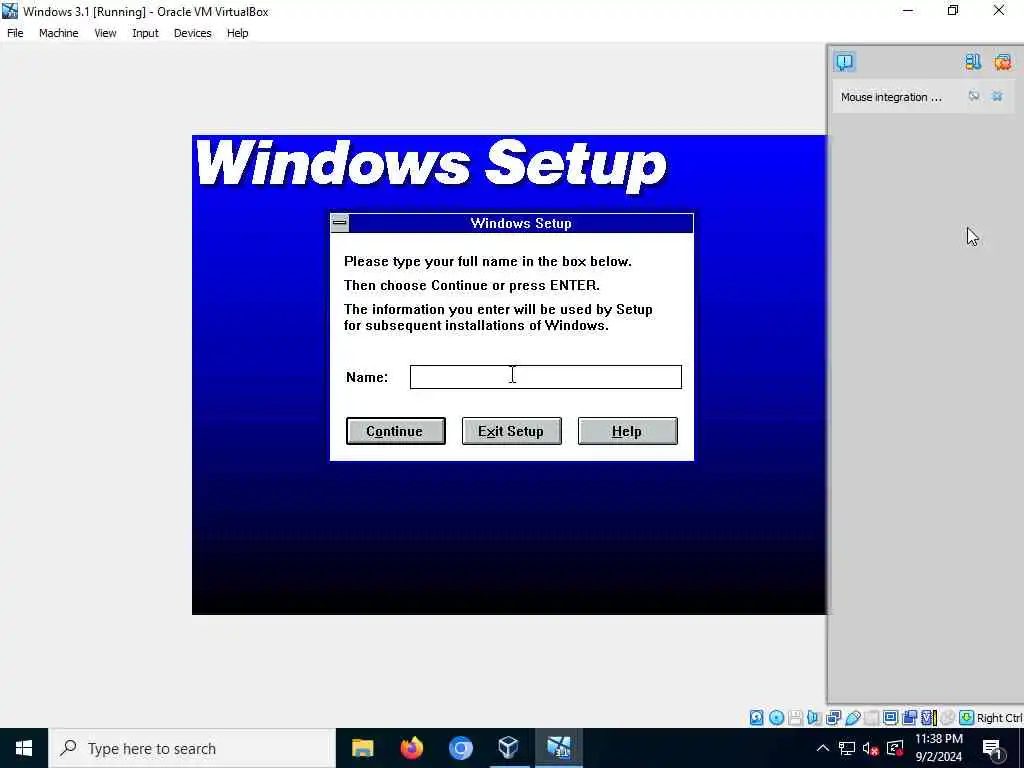Launch Firefox from the taskbar
This screenshot has height=768, width=1024.
tap(411, 748)
